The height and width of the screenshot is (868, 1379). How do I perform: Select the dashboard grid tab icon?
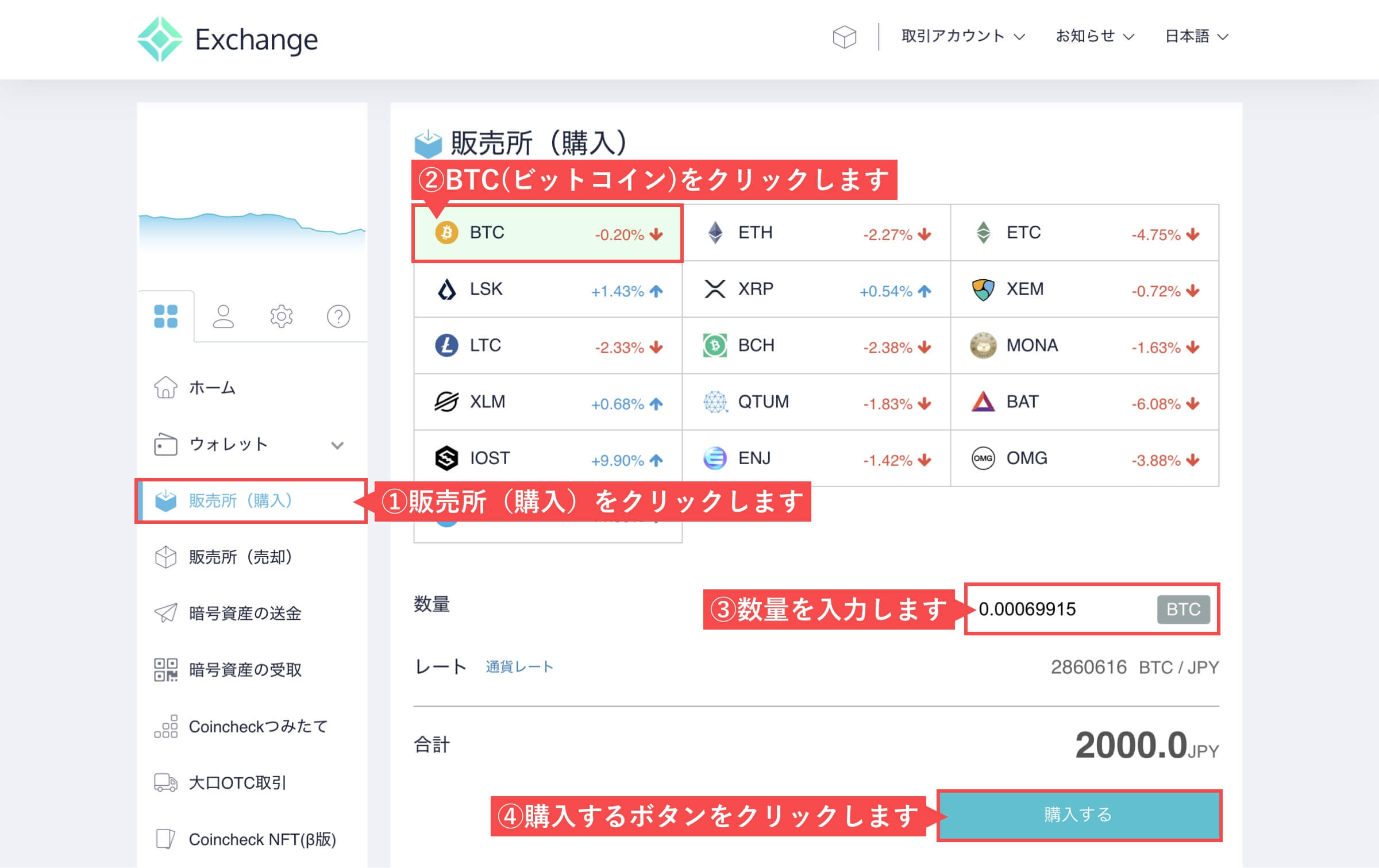(165, 317)
